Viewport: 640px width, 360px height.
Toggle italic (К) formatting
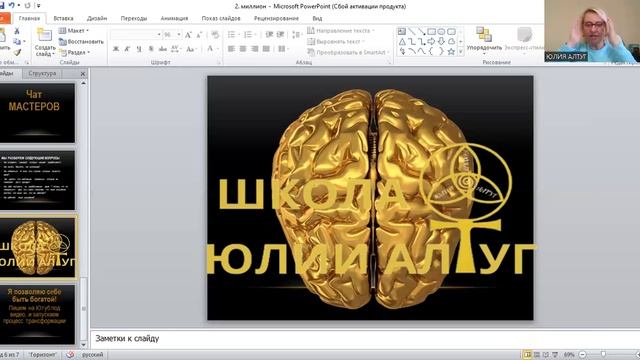point(127,49)
